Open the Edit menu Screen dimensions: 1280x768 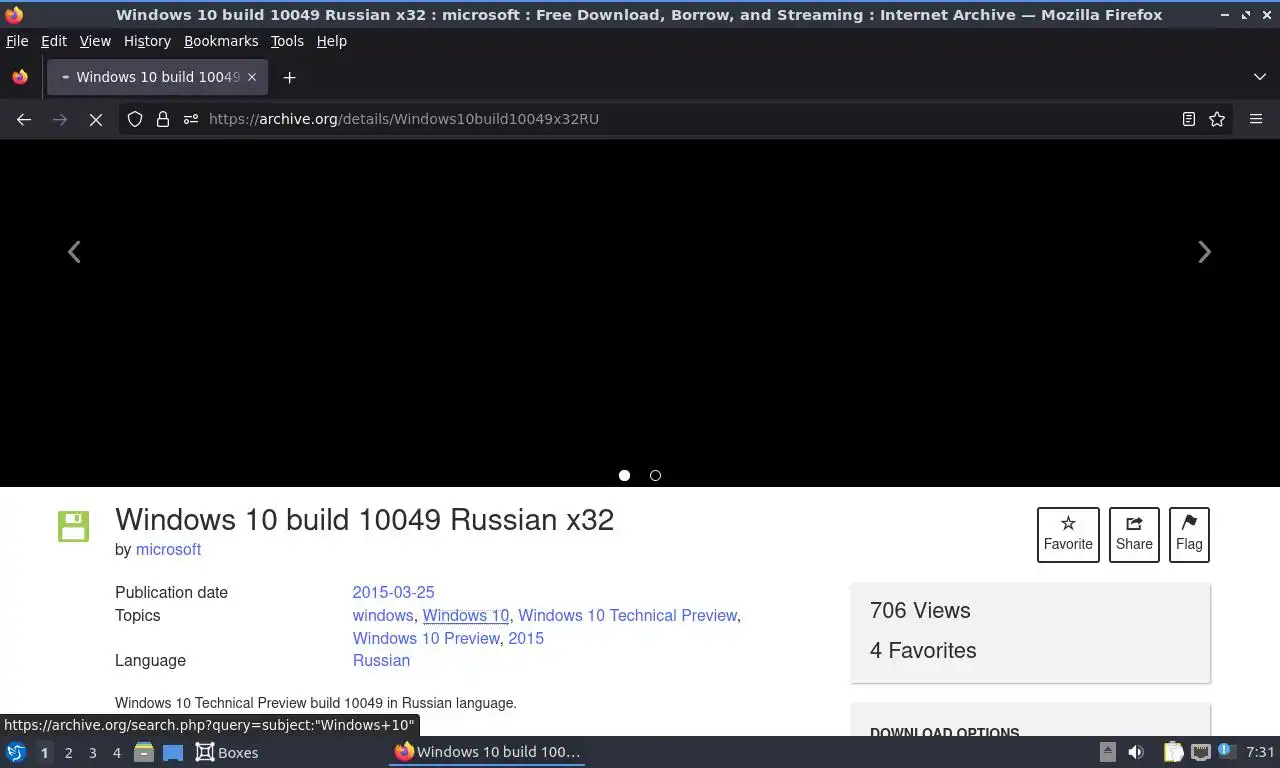pyautogui.click(x=54, y=41)
